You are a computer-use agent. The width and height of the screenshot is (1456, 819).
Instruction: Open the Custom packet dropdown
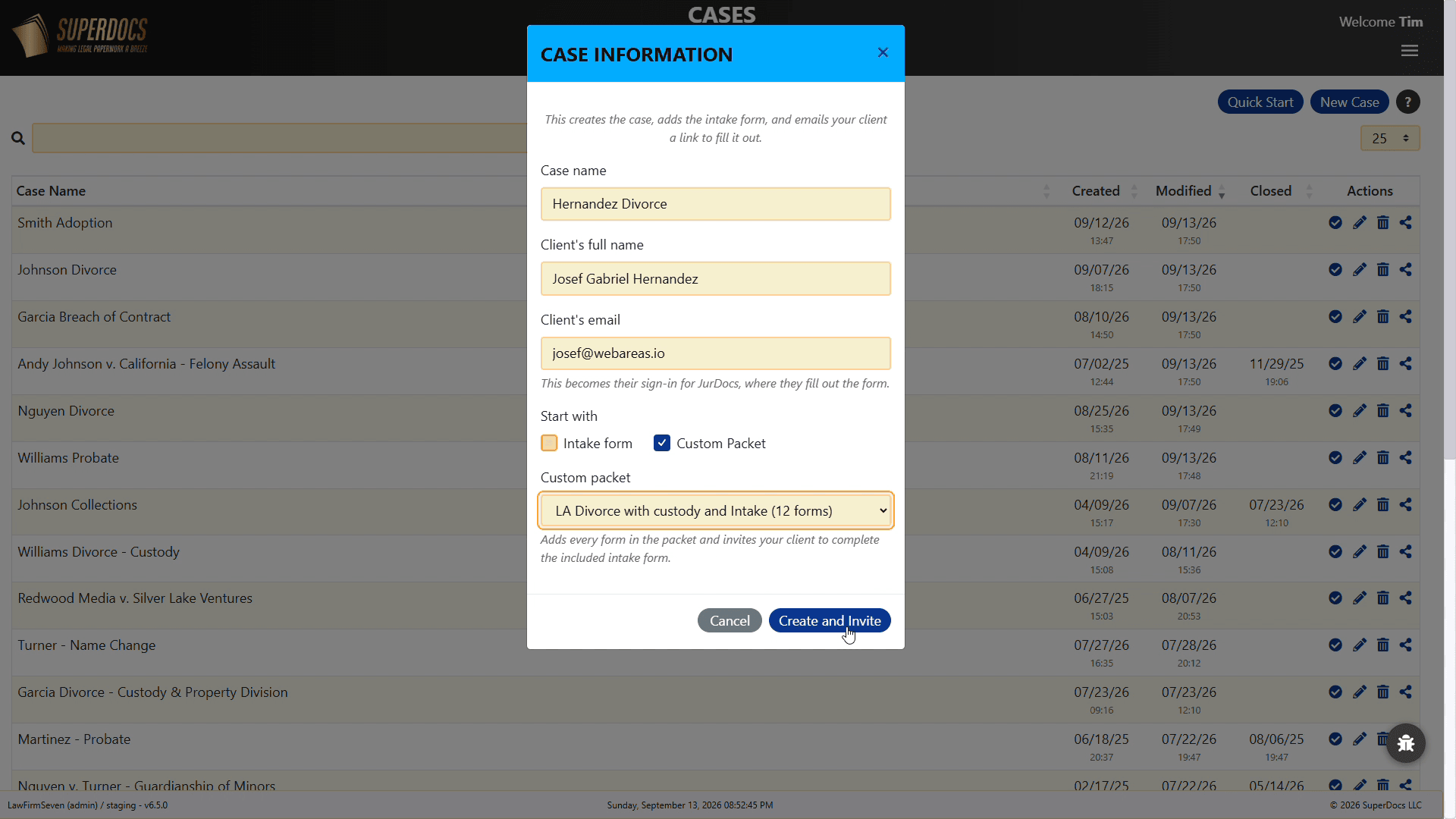pyautogui.click(x=716, y=510)
